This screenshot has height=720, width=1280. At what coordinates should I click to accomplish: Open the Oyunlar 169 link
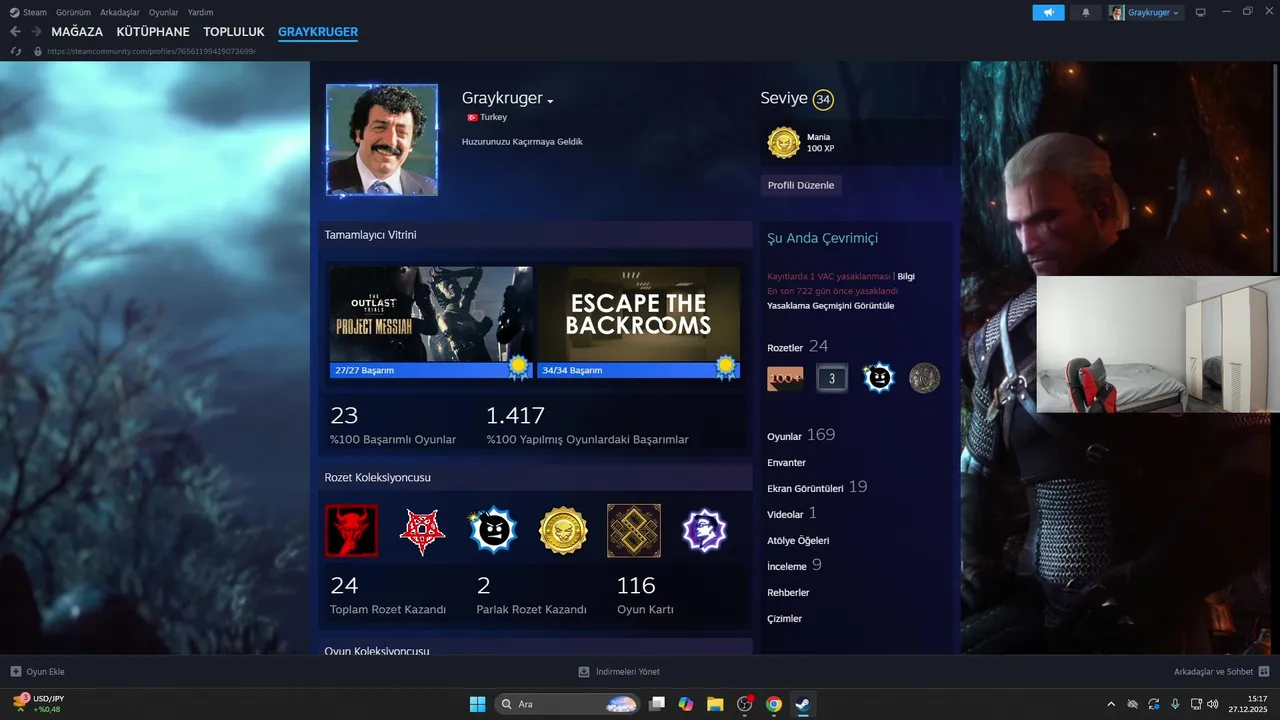[801, 436]
